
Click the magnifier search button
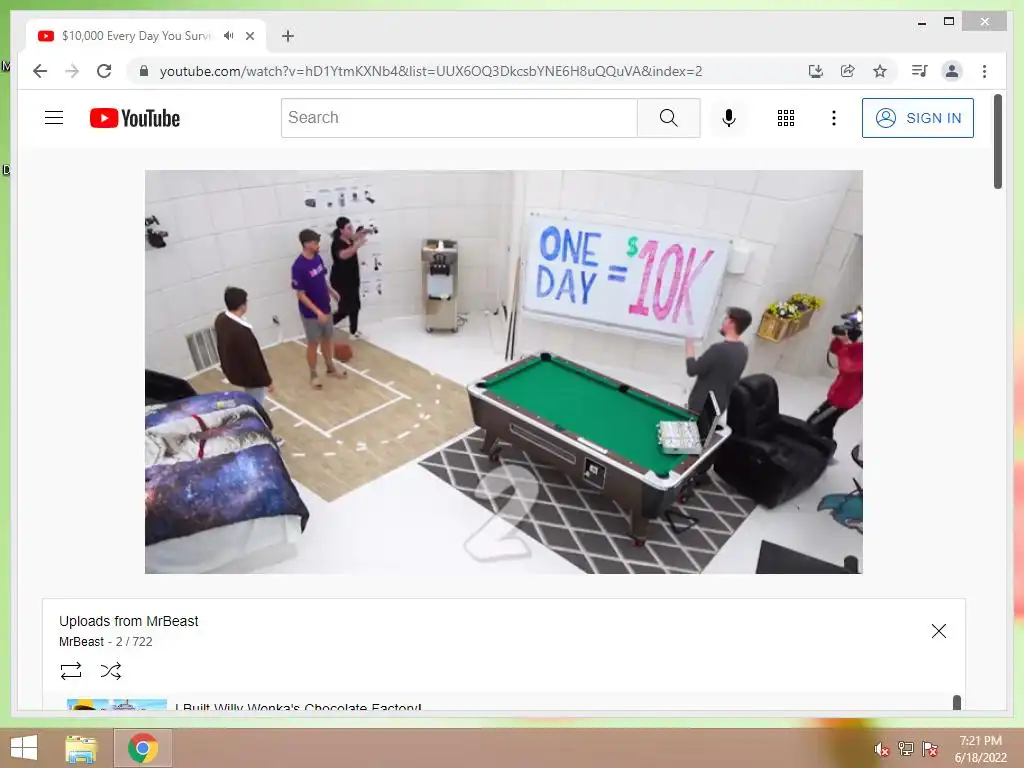pyautogui.click(x=669, y=118)
